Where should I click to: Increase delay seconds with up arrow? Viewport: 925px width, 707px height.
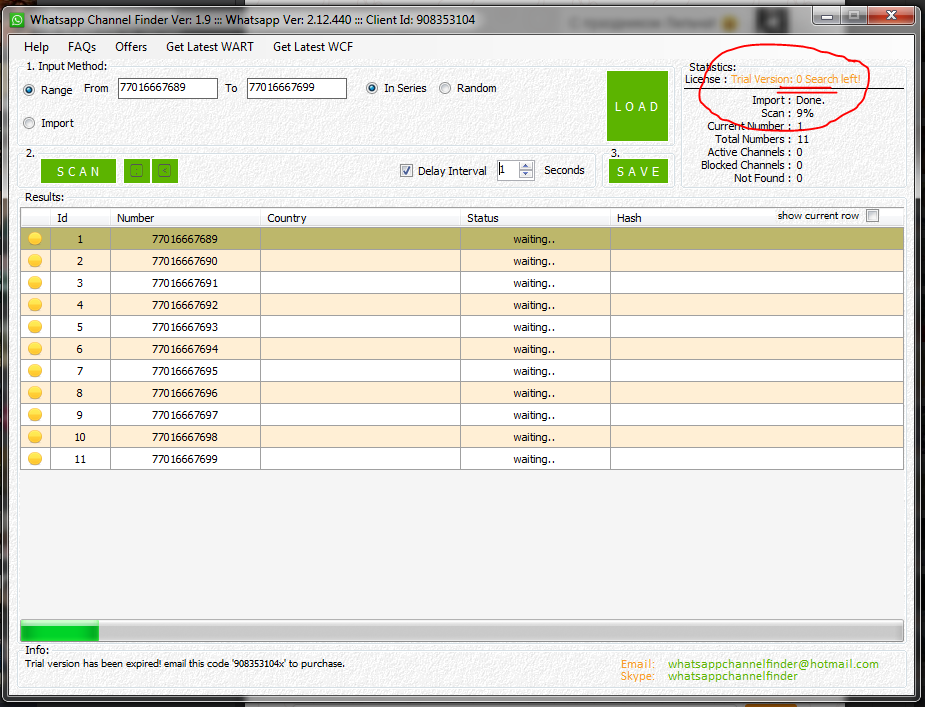pos(526,166)
